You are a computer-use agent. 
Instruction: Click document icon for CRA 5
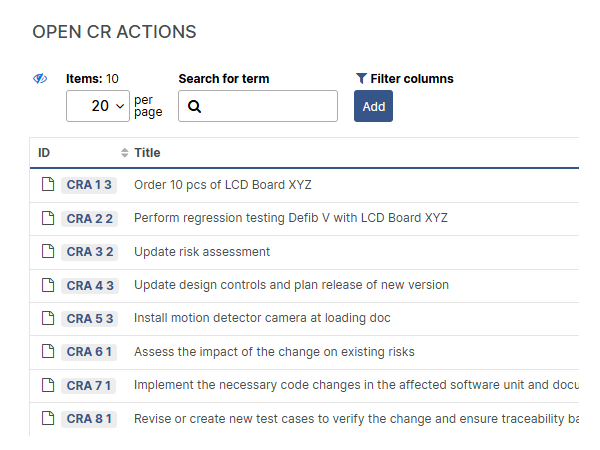(47, 319)
